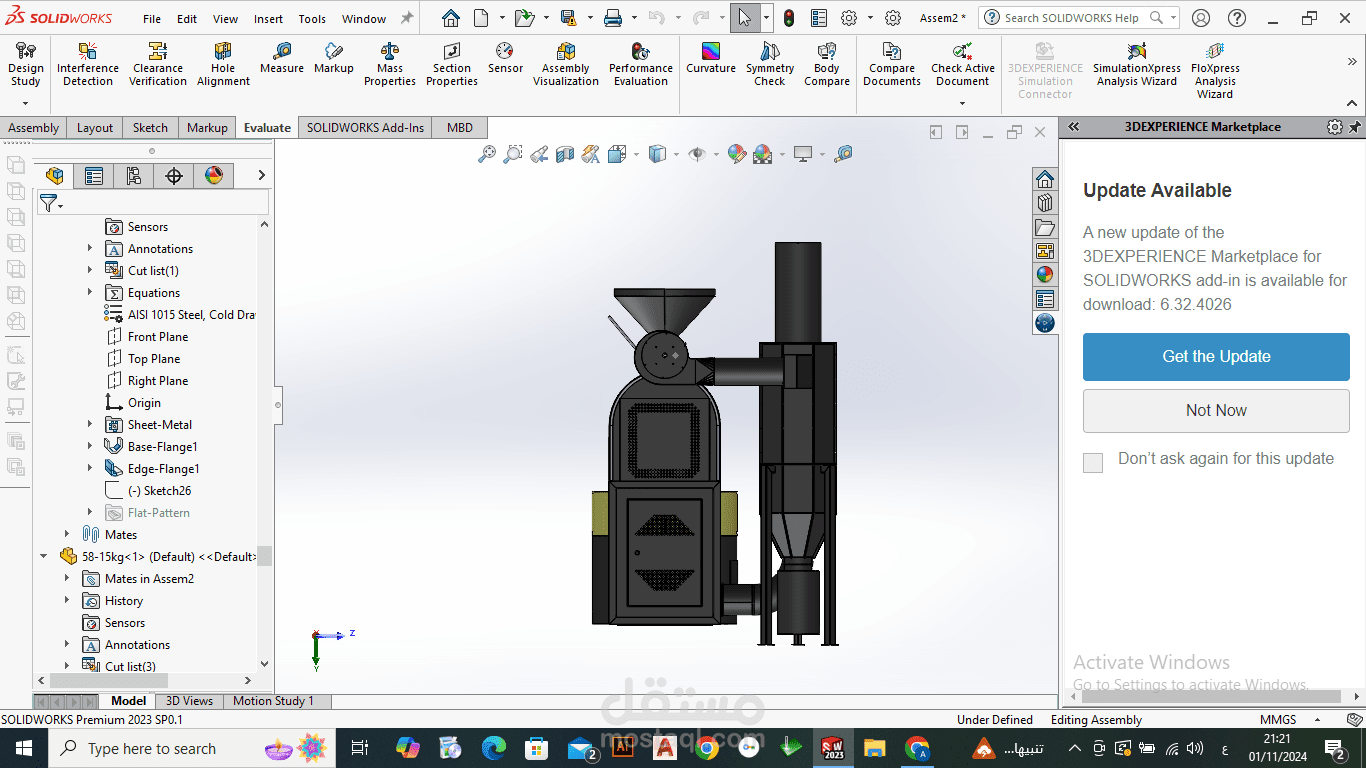Open Assembly Visualization
The height and width of the screenshot is (768, 1366).
point(566,64)
